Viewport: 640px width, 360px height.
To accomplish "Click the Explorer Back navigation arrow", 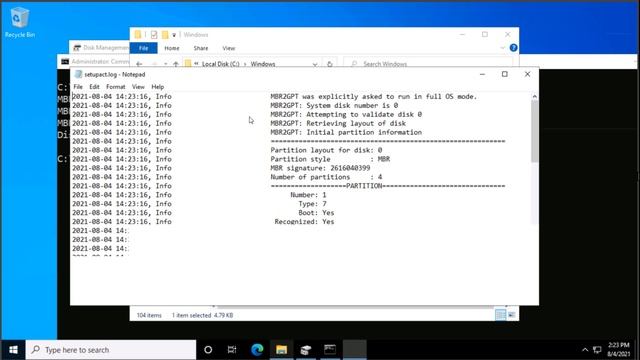I will click(139, 64).
